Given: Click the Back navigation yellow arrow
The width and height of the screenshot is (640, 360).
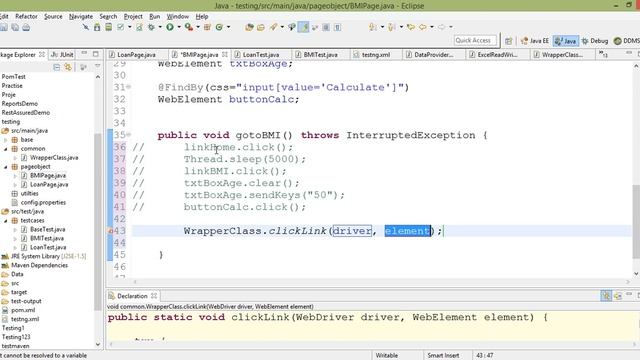Looking at the screenshot, I should [423, 27].
